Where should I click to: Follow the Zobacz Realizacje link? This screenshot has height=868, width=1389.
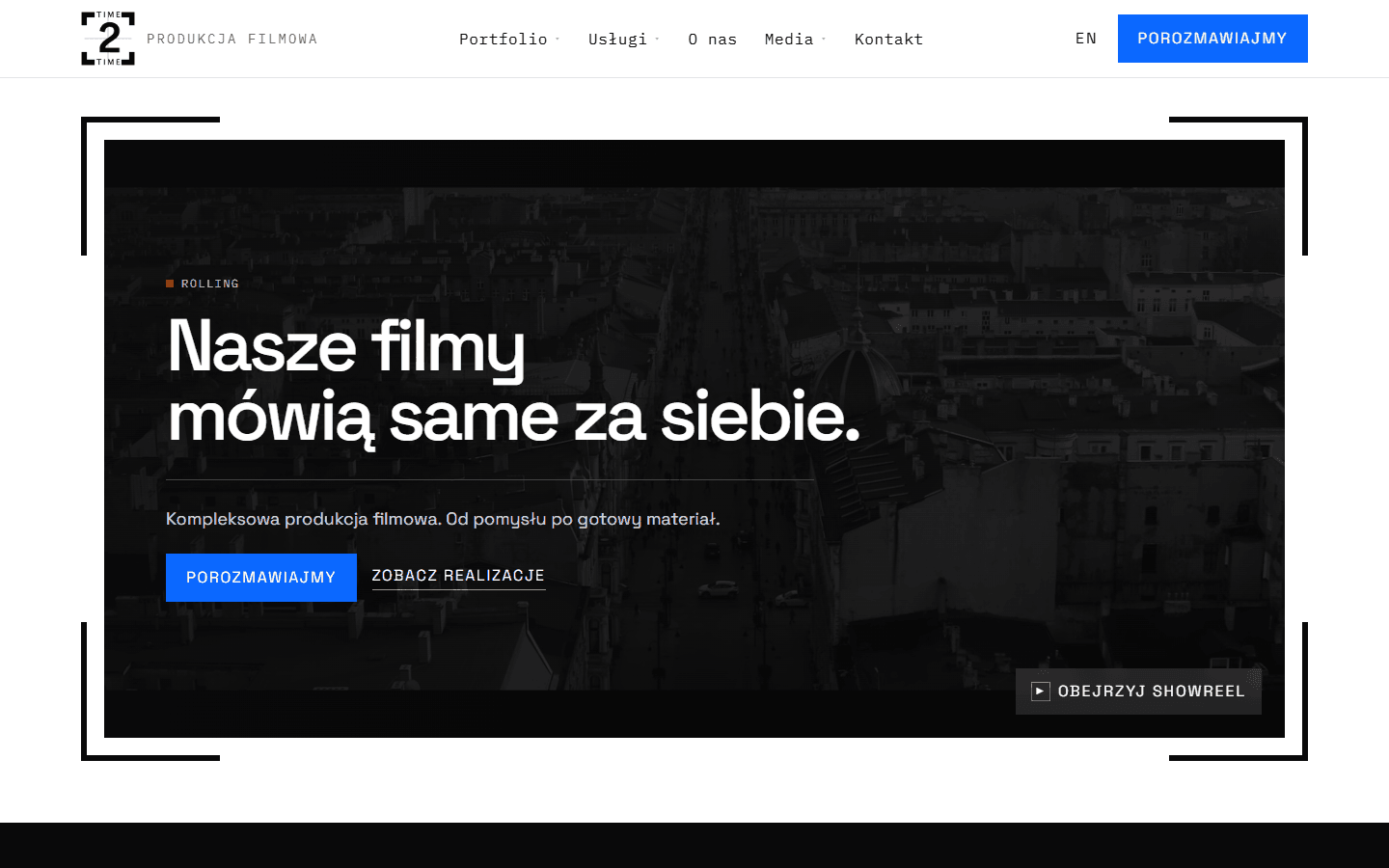click(x=458, y=576)
